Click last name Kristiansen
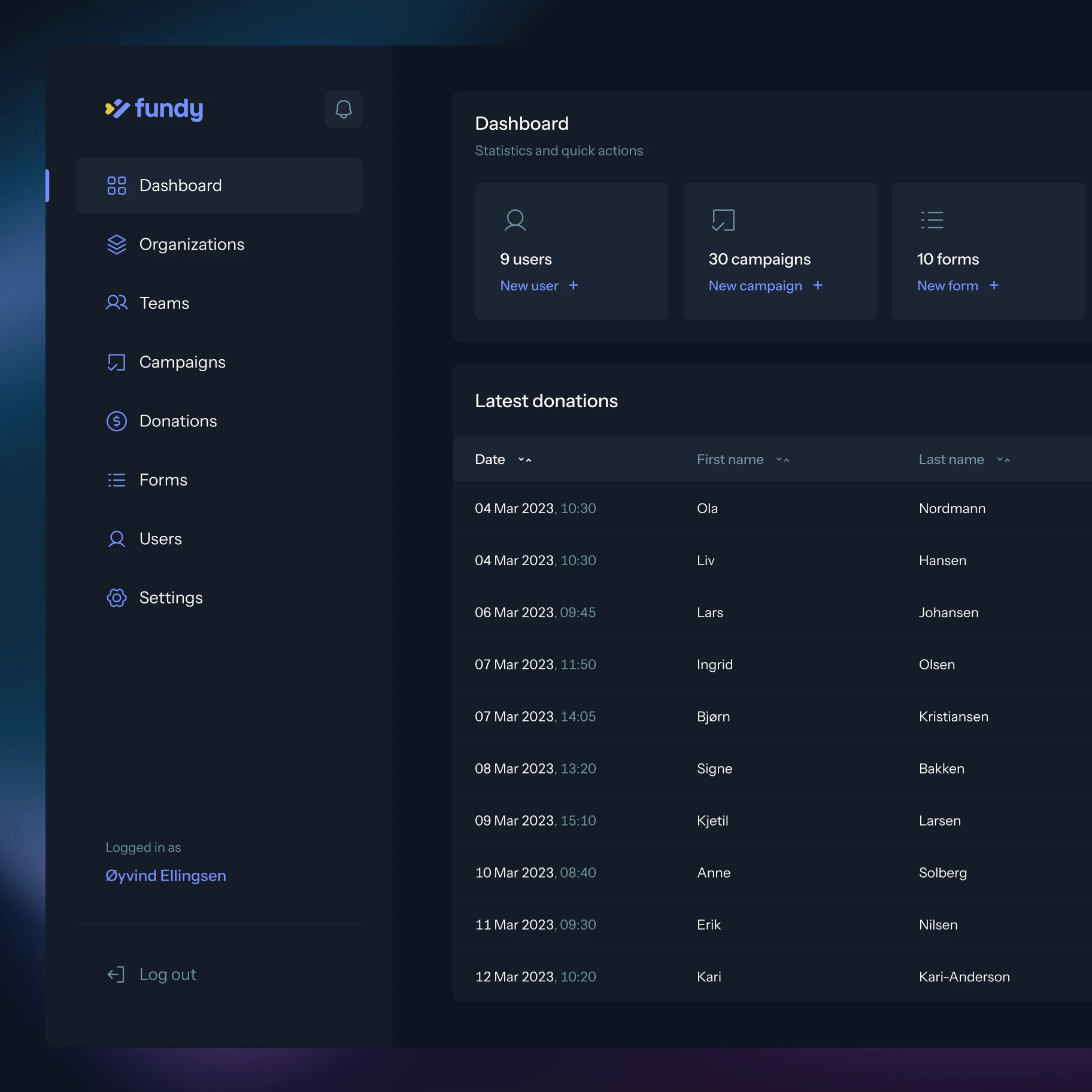 pos(953,717)
